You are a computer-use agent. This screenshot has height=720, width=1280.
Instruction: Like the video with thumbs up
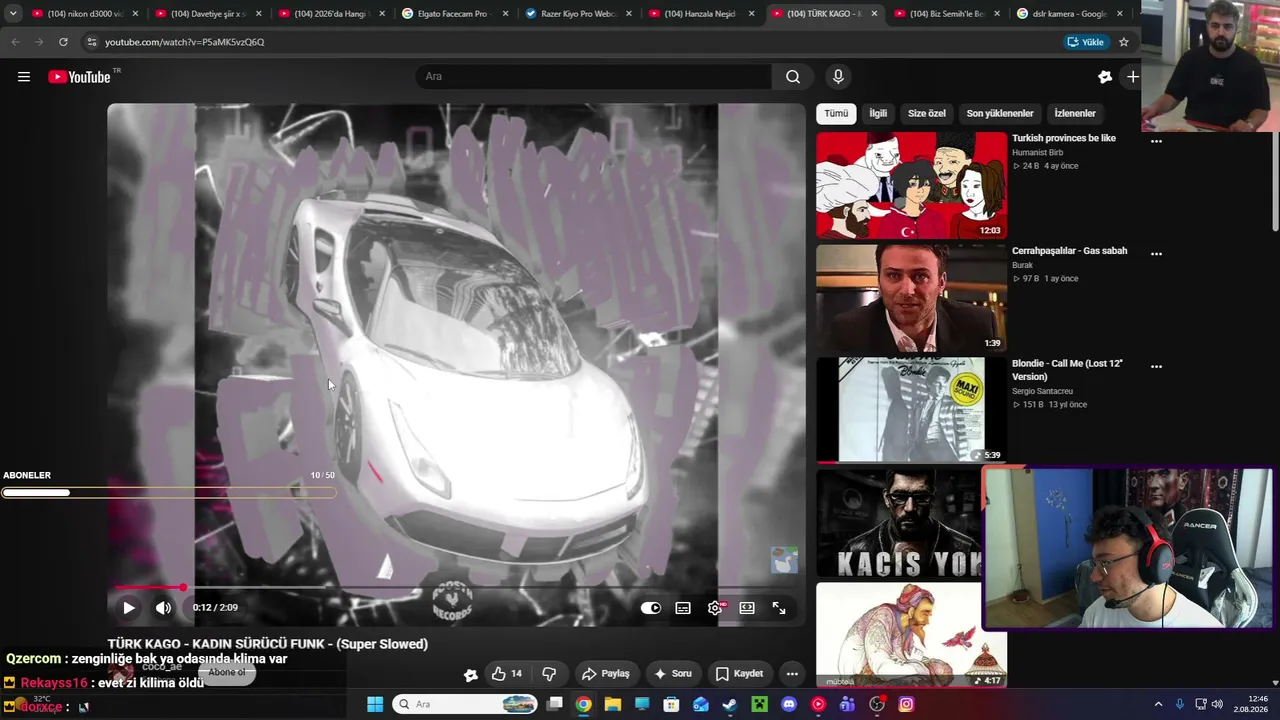coord(507,674)
